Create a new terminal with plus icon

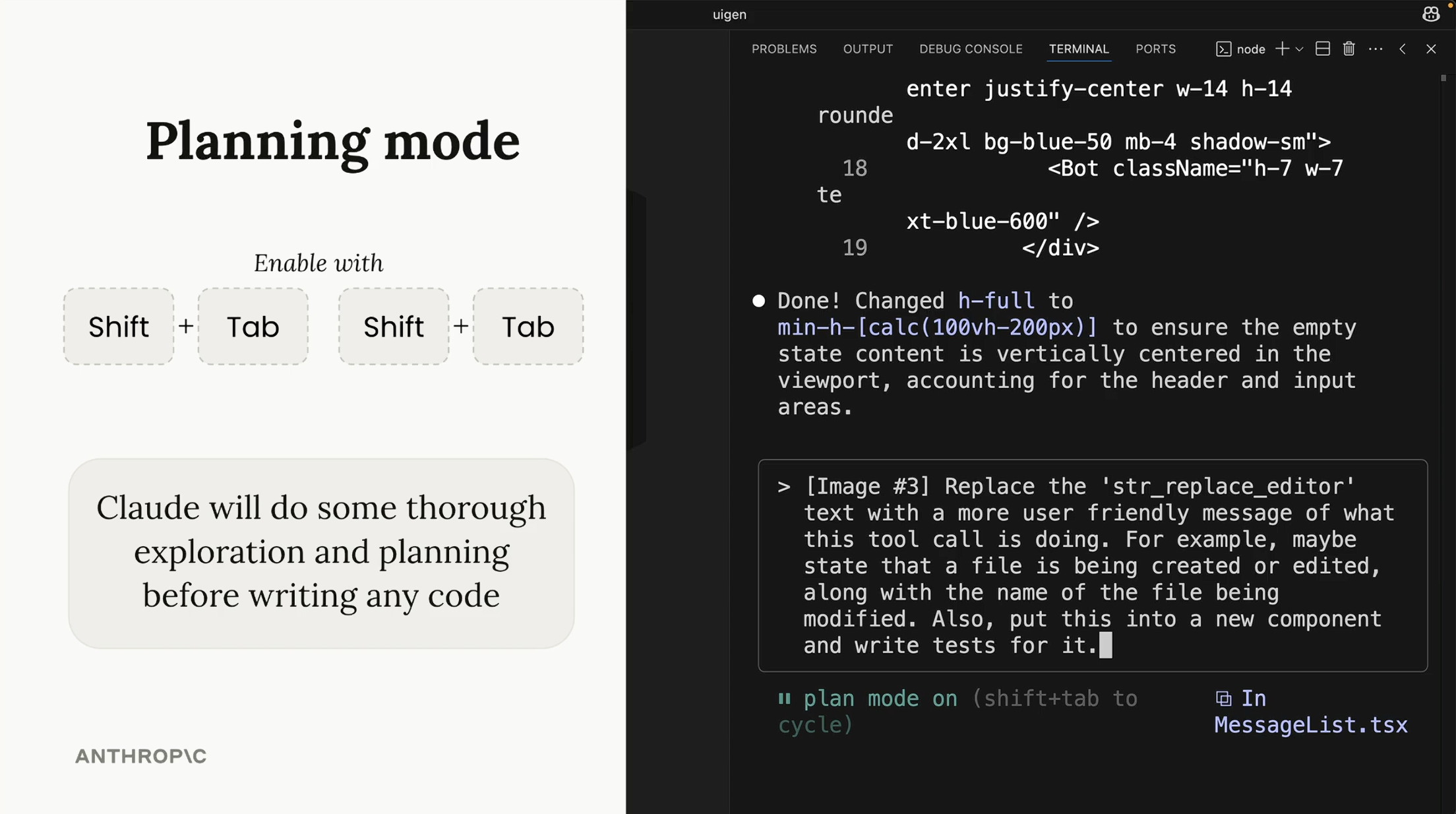(x=1282, y=49)
